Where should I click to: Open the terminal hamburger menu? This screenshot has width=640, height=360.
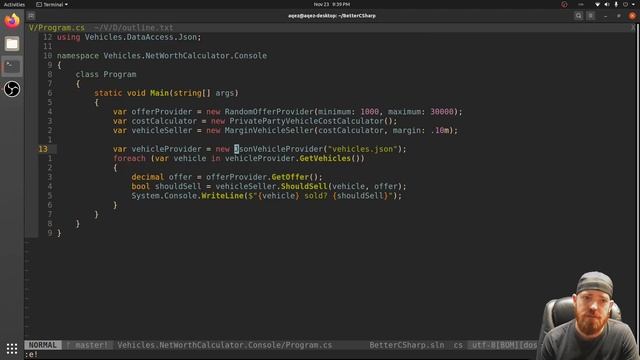(x=591, y=16)
